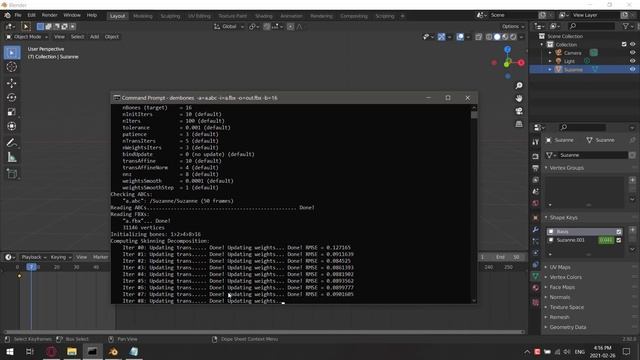
Task: Choose the Rotate tool
Action: coord(12,98)
